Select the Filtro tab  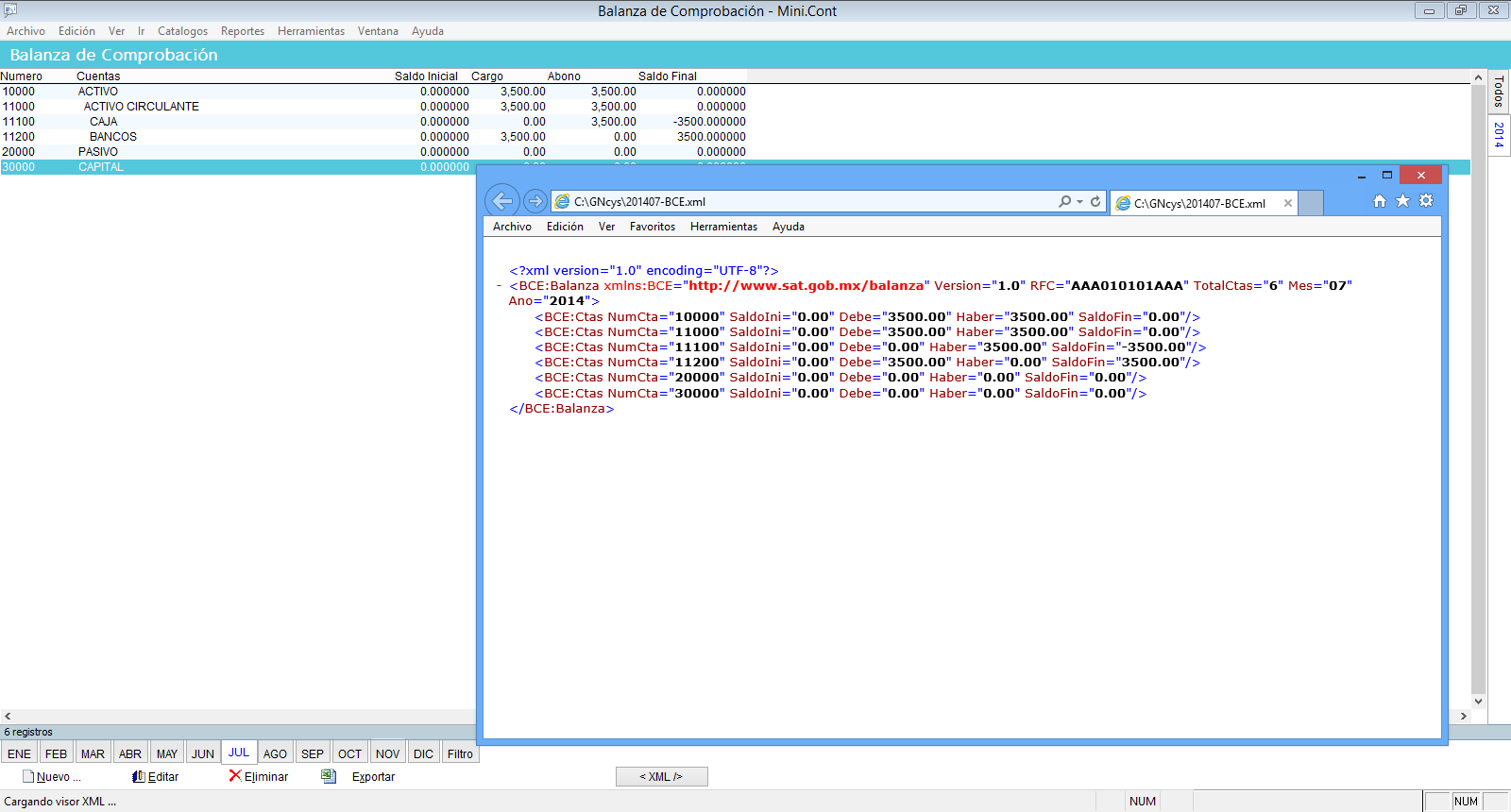tap(460, 753)
